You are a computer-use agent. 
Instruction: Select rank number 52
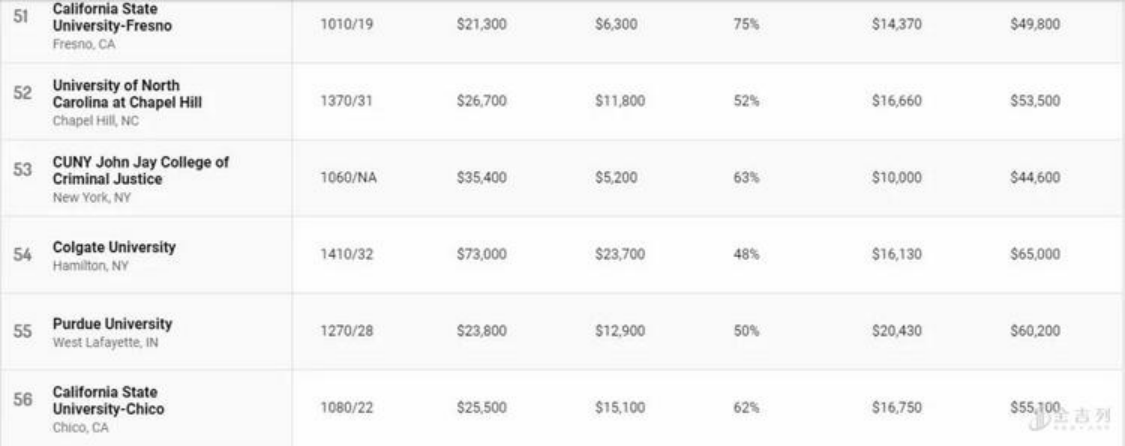(x=22, y=93)
